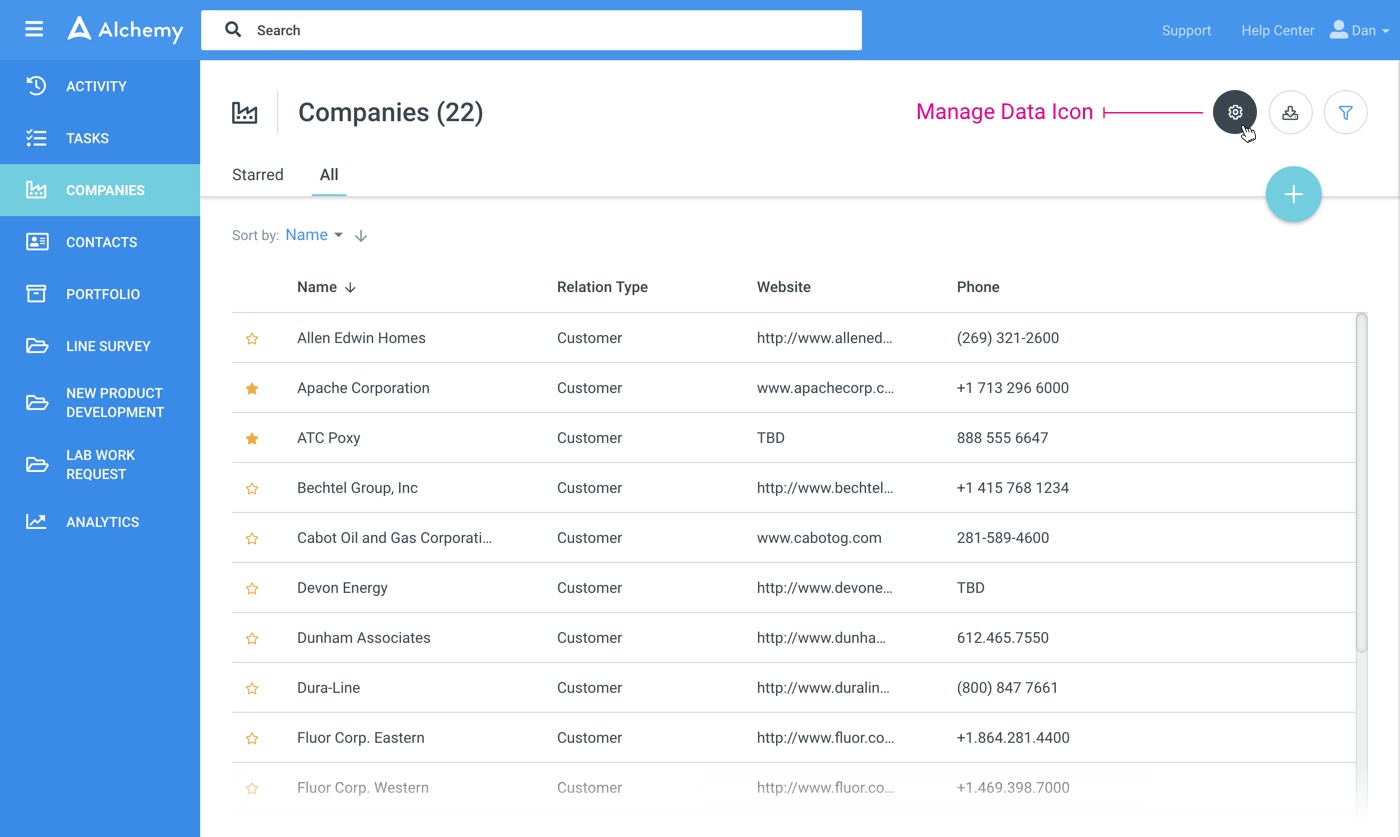Open the Support link
This screenshot has width=1400, height=837.
coord(1186,30)
